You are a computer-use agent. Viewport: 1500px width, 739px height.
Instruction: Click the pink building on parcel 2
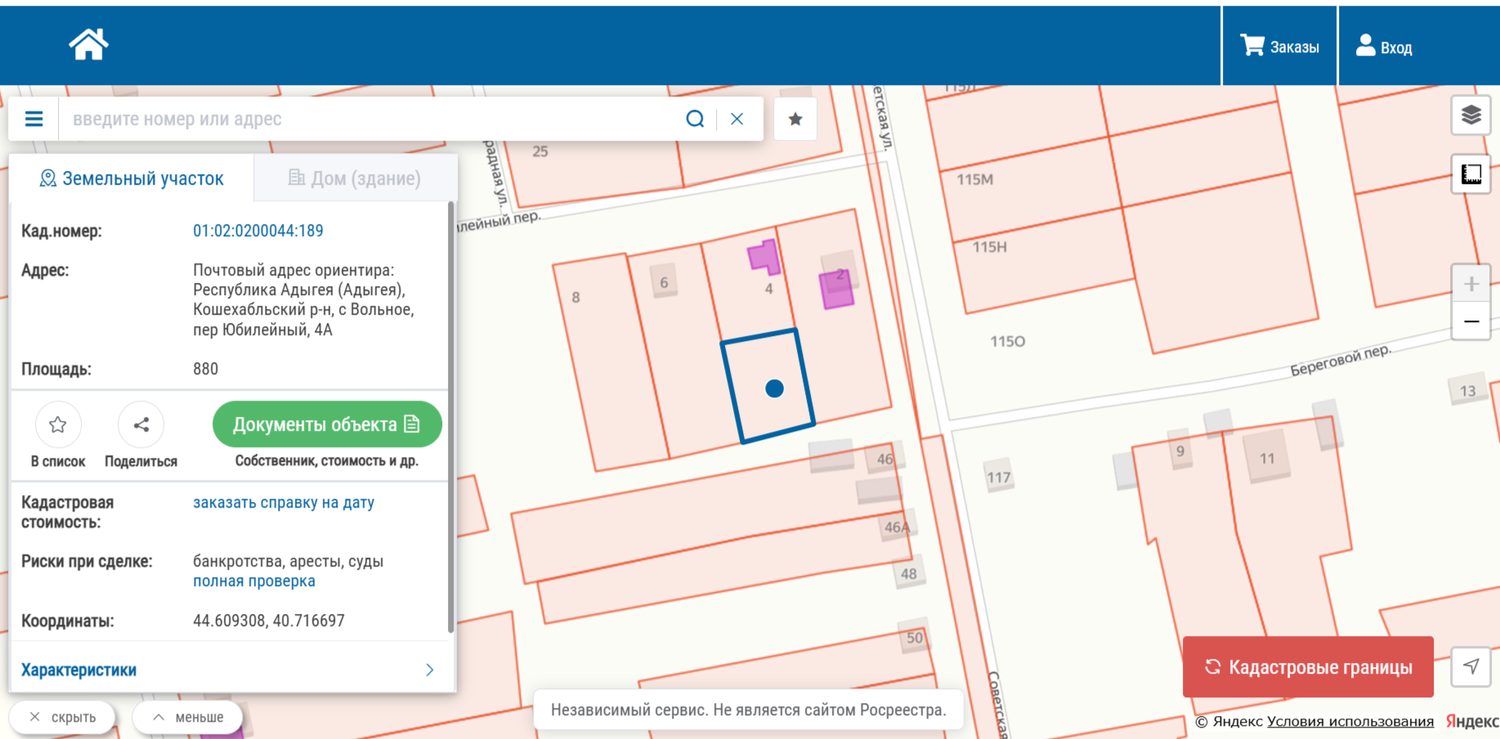[836, 289]
